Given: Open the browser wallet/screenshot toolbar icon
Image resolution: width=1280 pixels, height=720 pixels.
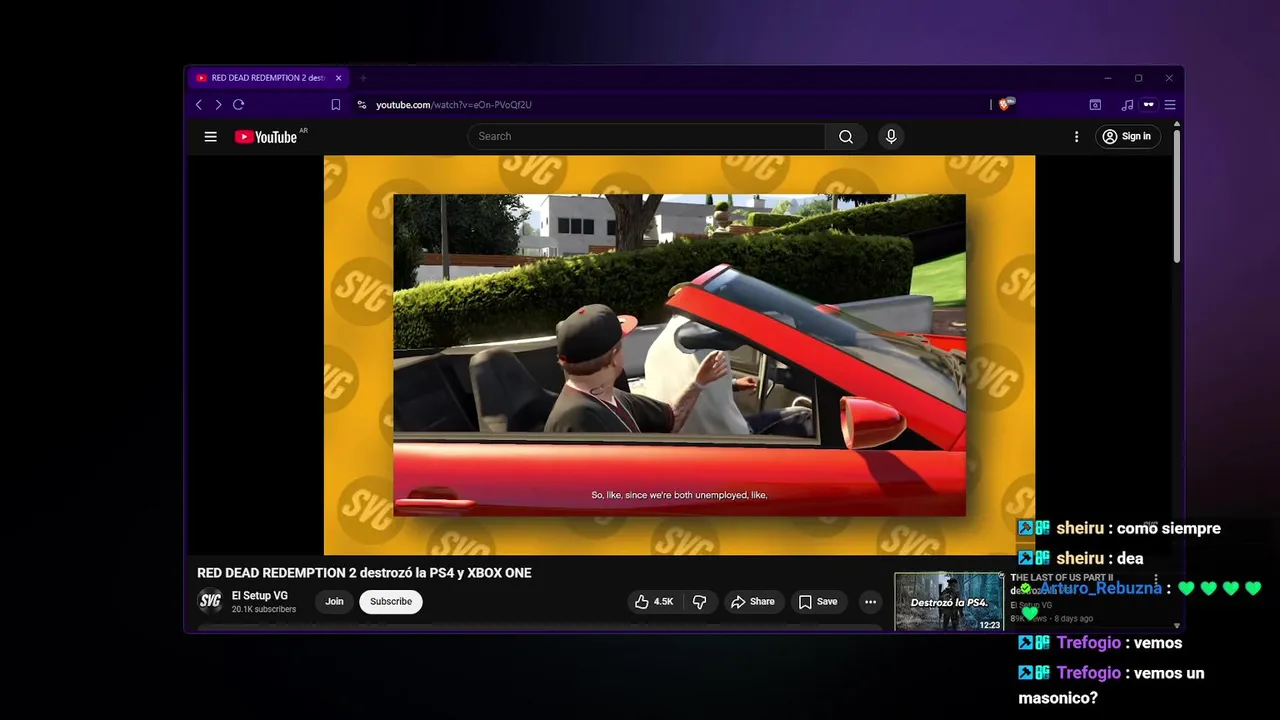Looking at the screenshot, I should pyautogui.click(x=1095, y=105).
